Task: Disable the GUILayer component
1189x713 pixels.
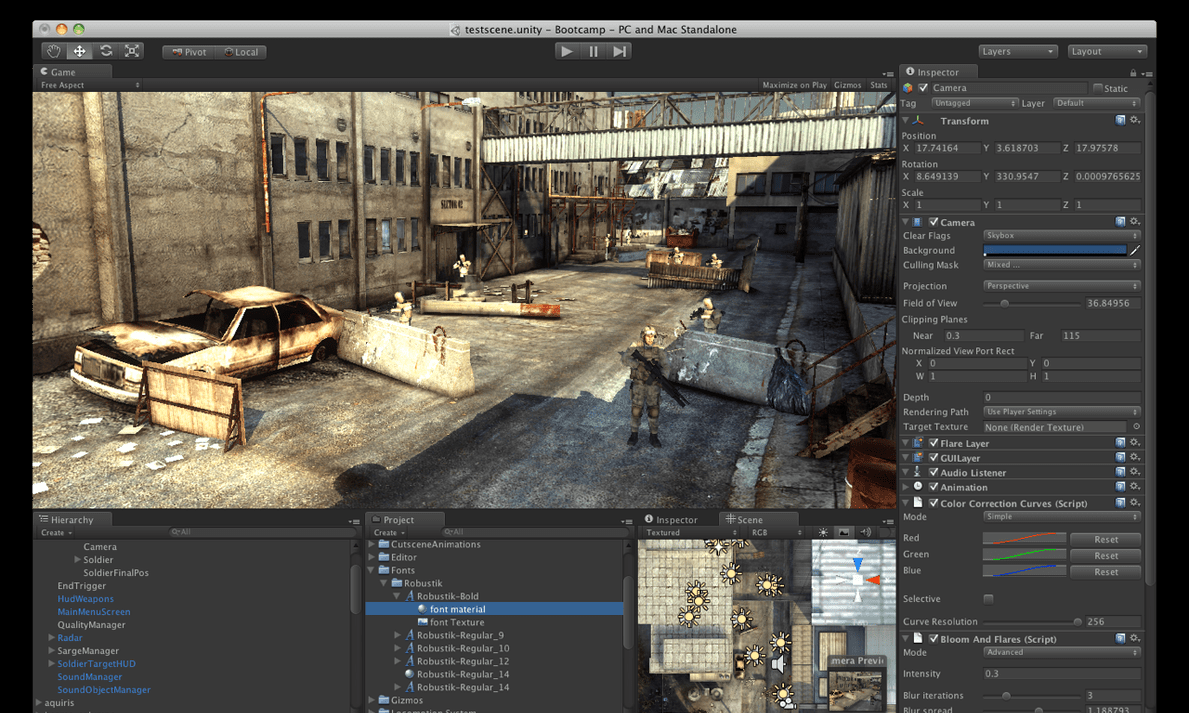Action: pos(933,457)
